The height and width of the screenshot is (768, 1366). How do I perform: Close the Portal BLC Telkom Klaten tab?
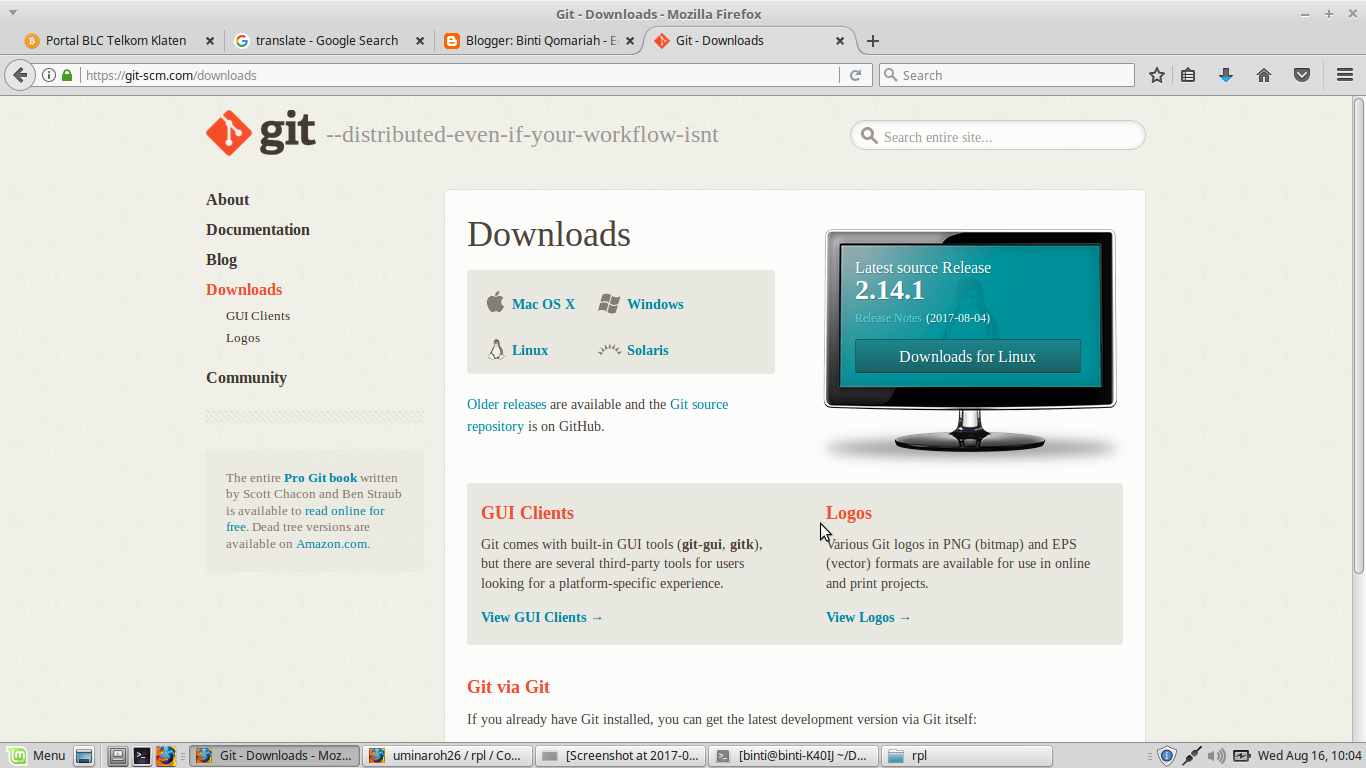[210, 41]
